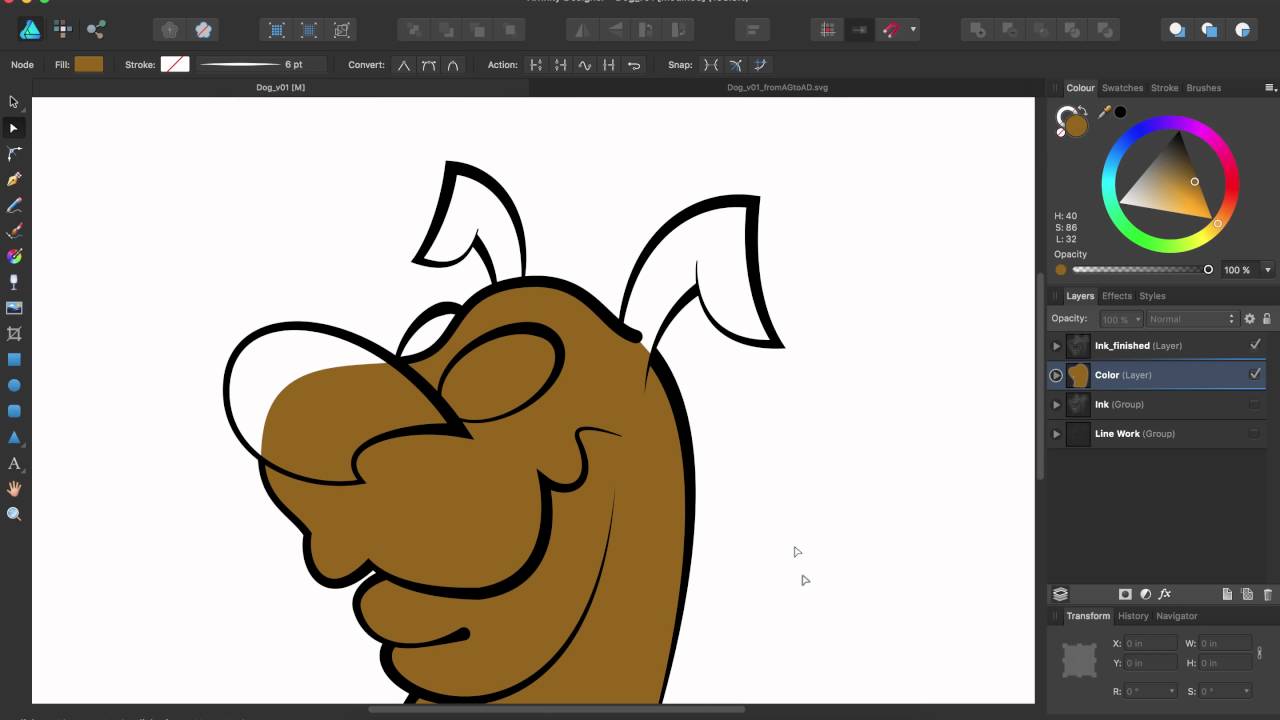Image resolution: width=1280 pixels, height=720 pixels.
Task: Switch to the Effects tab
Action: click(x=1116, y=296)
